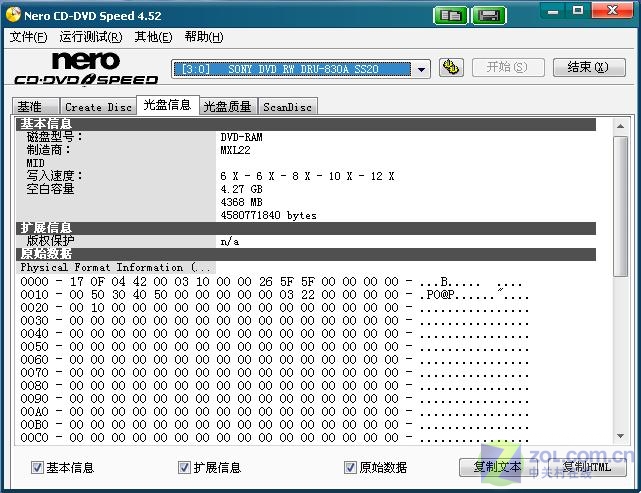
Task: Open the 文件(F) menu
Action: pos(28,37)
